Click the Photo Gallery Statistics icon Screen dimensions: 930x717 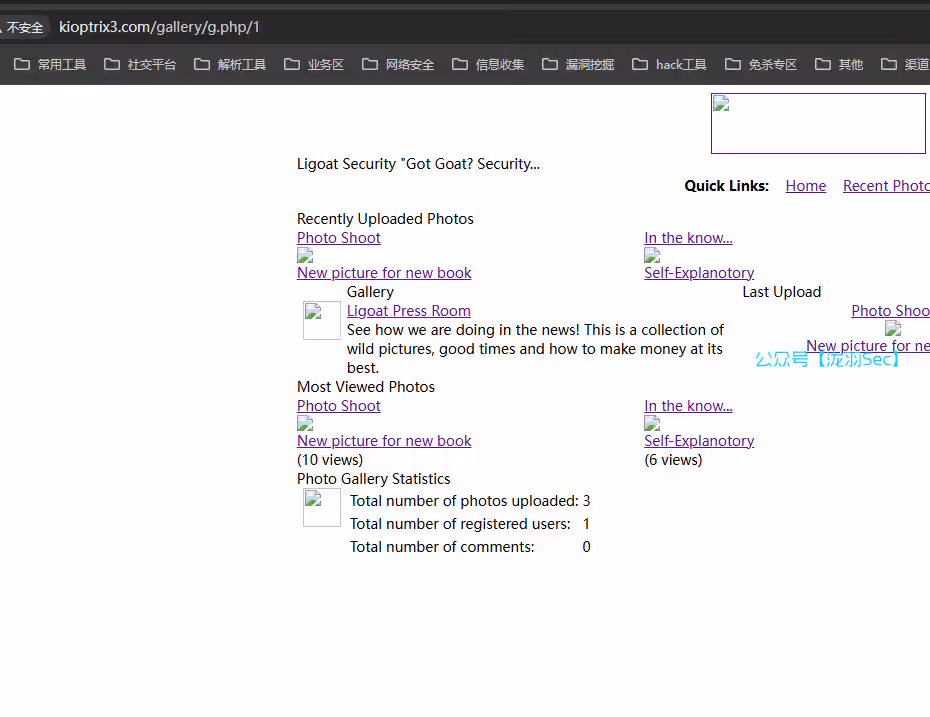click(322, 508)
